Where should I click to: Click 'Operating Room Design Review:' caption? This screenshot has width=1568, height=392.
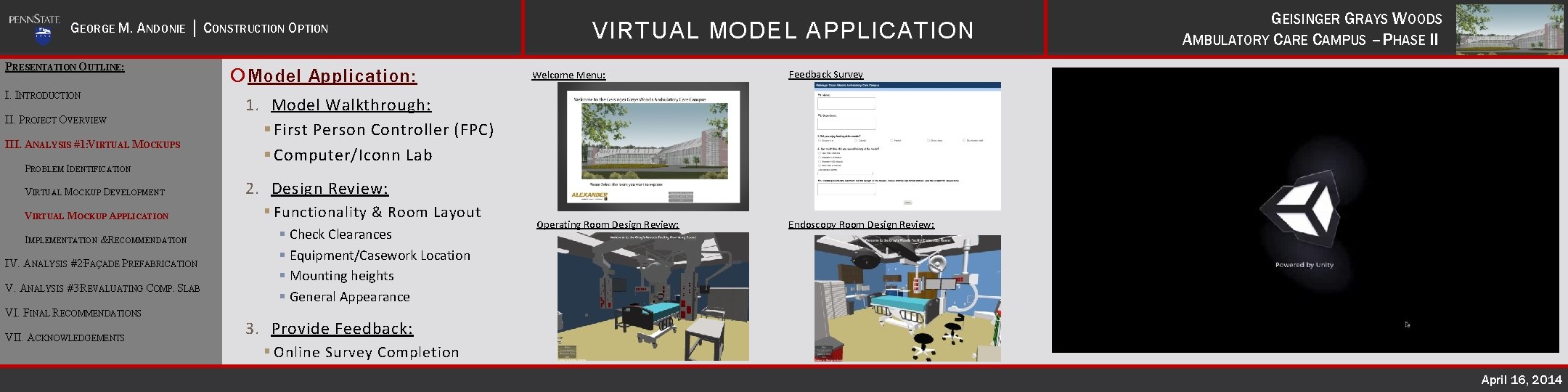(608, 224)
